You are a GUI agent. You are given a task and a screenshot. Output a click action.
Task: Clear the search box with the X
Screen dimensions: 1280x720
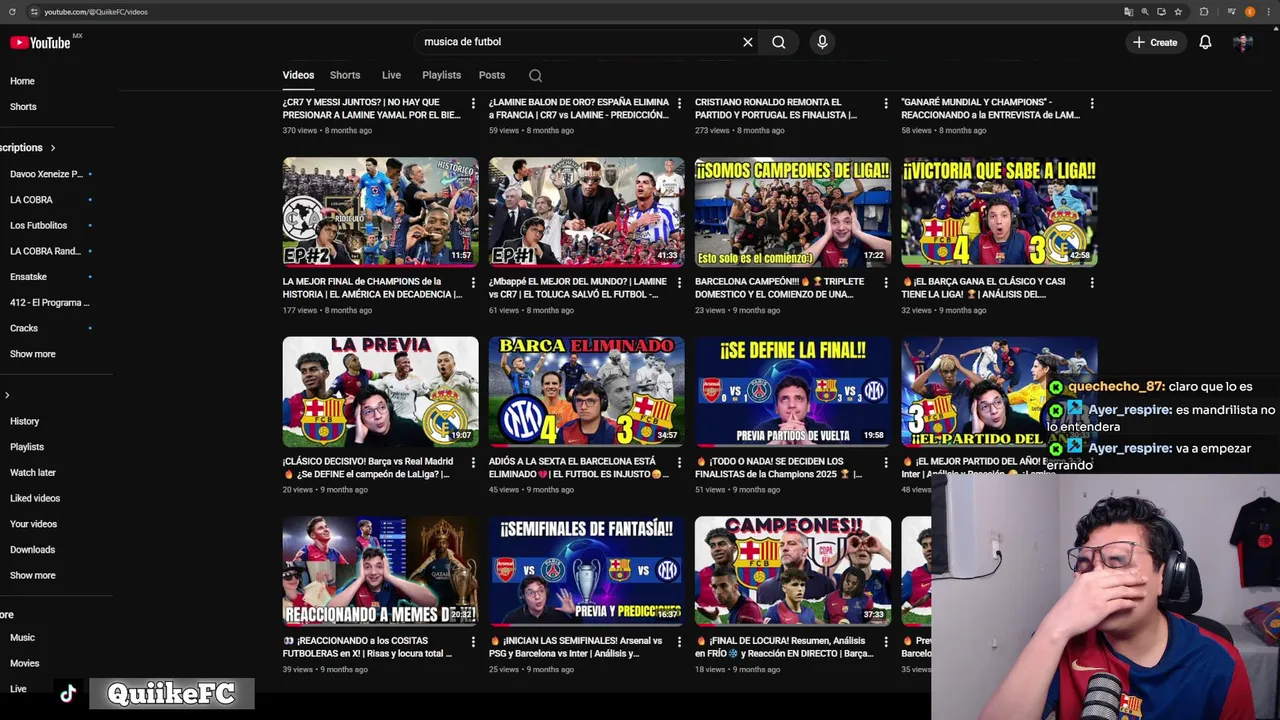(747, 42)
